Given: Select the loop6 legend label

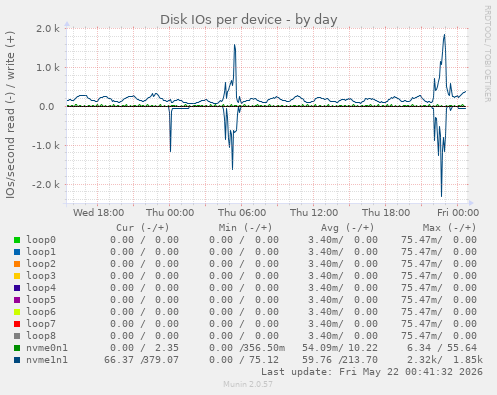Looking at the screenshot, I should (41, 312).
